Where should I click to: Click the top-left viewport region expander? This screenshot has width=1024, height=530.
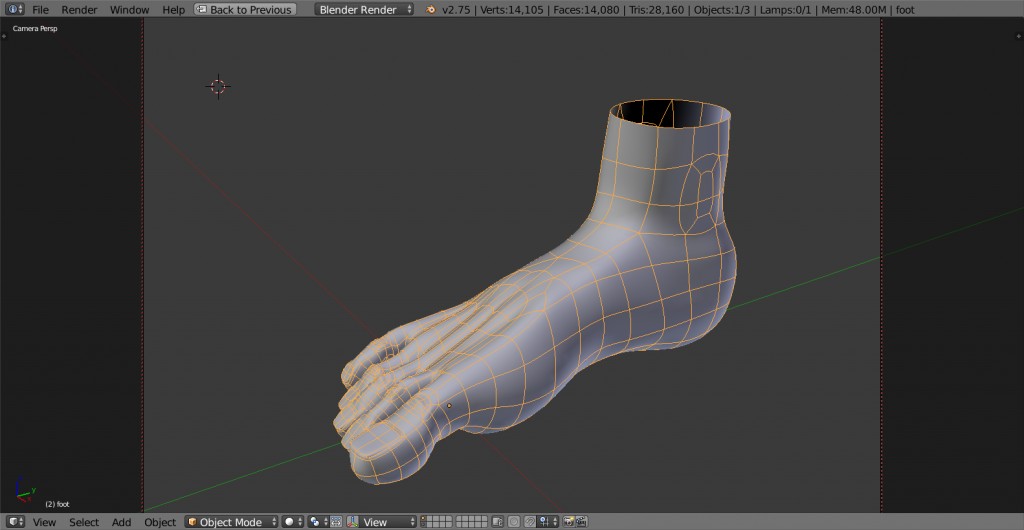point(4,35)
